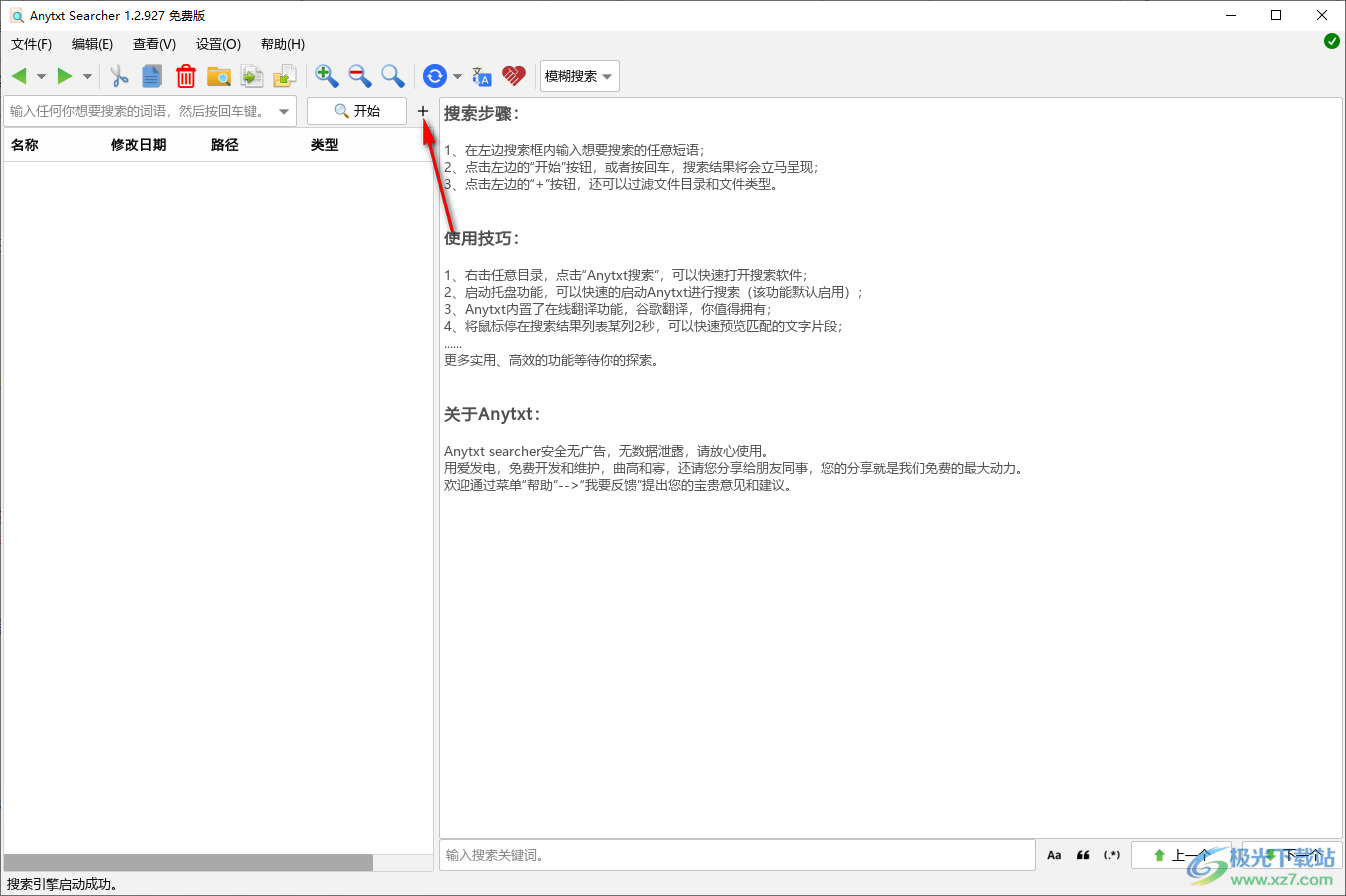Click the 下一个 next match button

[1292, 855]
